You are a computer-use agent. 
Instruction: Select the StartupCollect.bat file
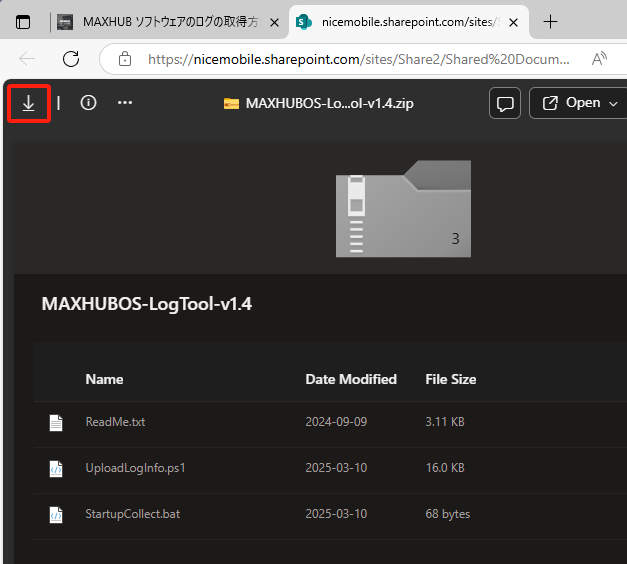tap(133, 514)
